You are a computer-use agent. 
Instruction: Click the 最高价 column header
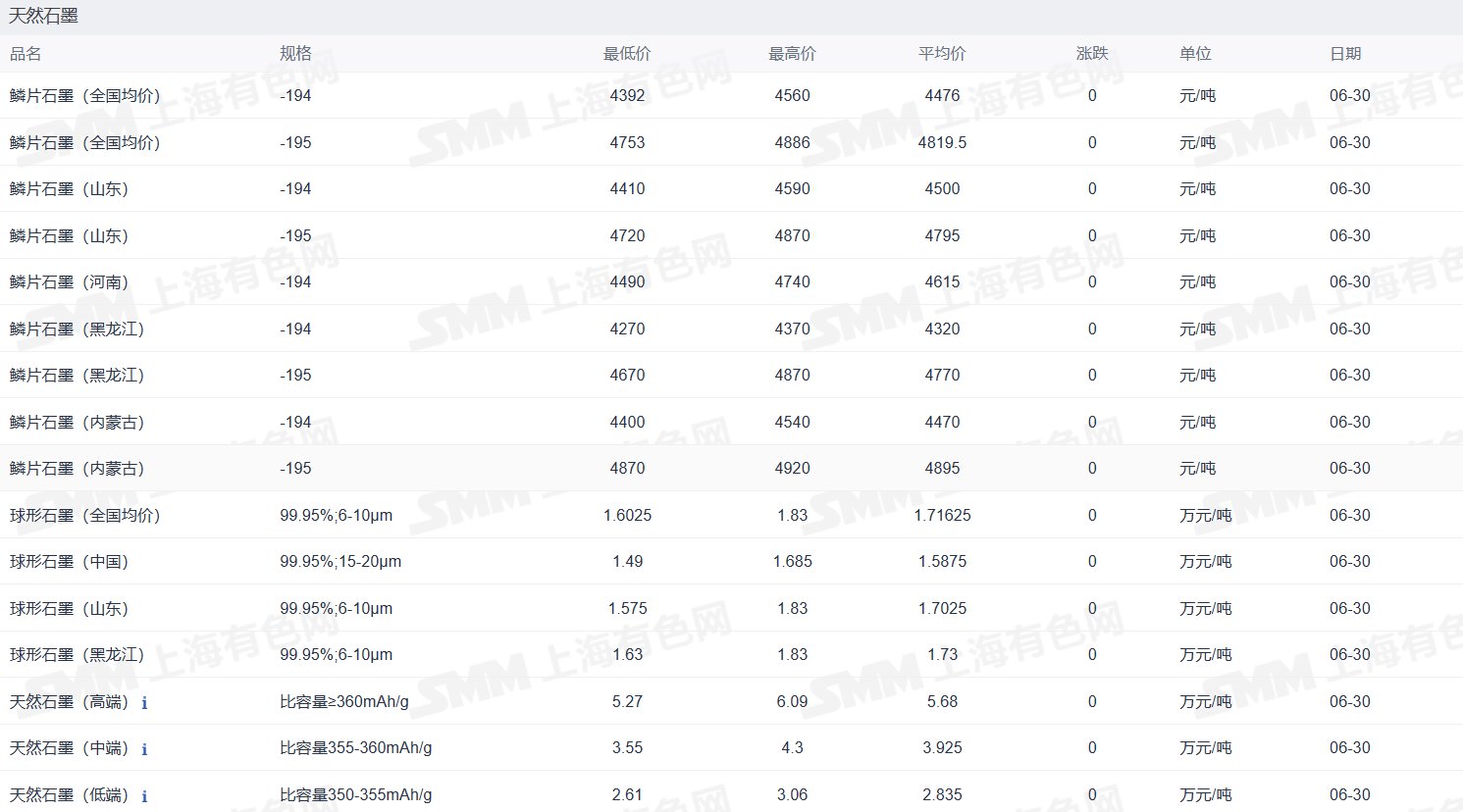tap(792, 54)
